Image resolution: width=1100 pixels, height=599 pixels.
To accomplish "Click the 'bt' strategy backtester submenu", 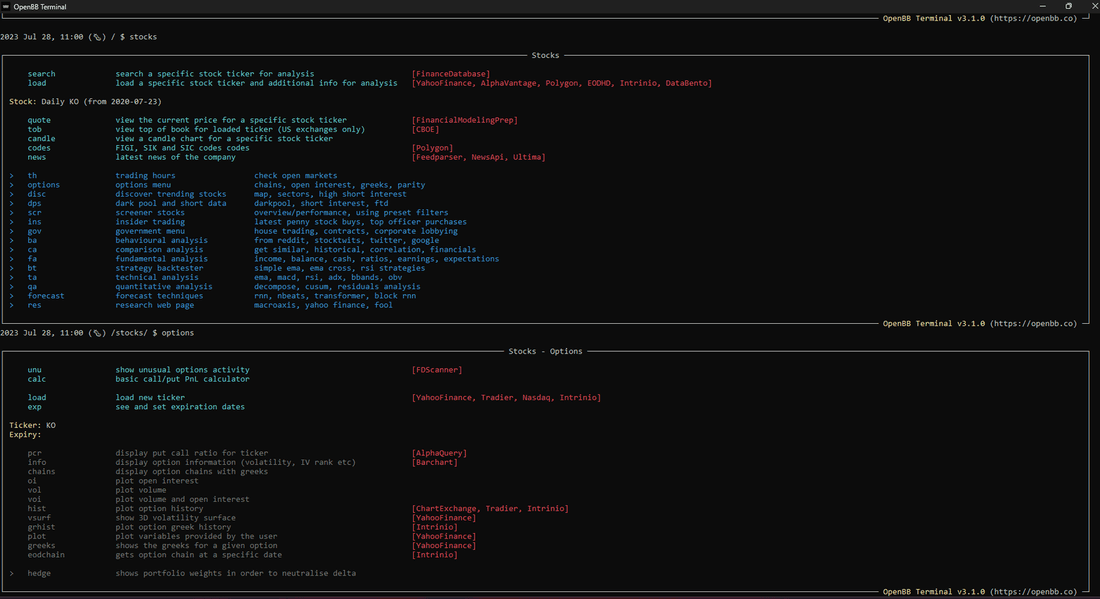I will tap(32, 268).
